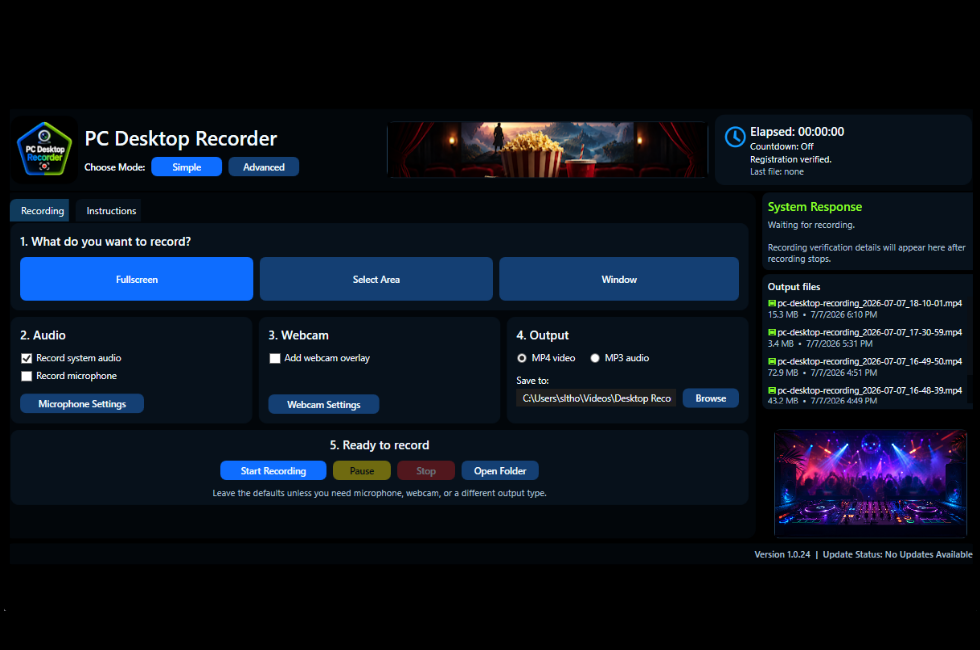Choose Fullscreen recording target

point(136,279)
